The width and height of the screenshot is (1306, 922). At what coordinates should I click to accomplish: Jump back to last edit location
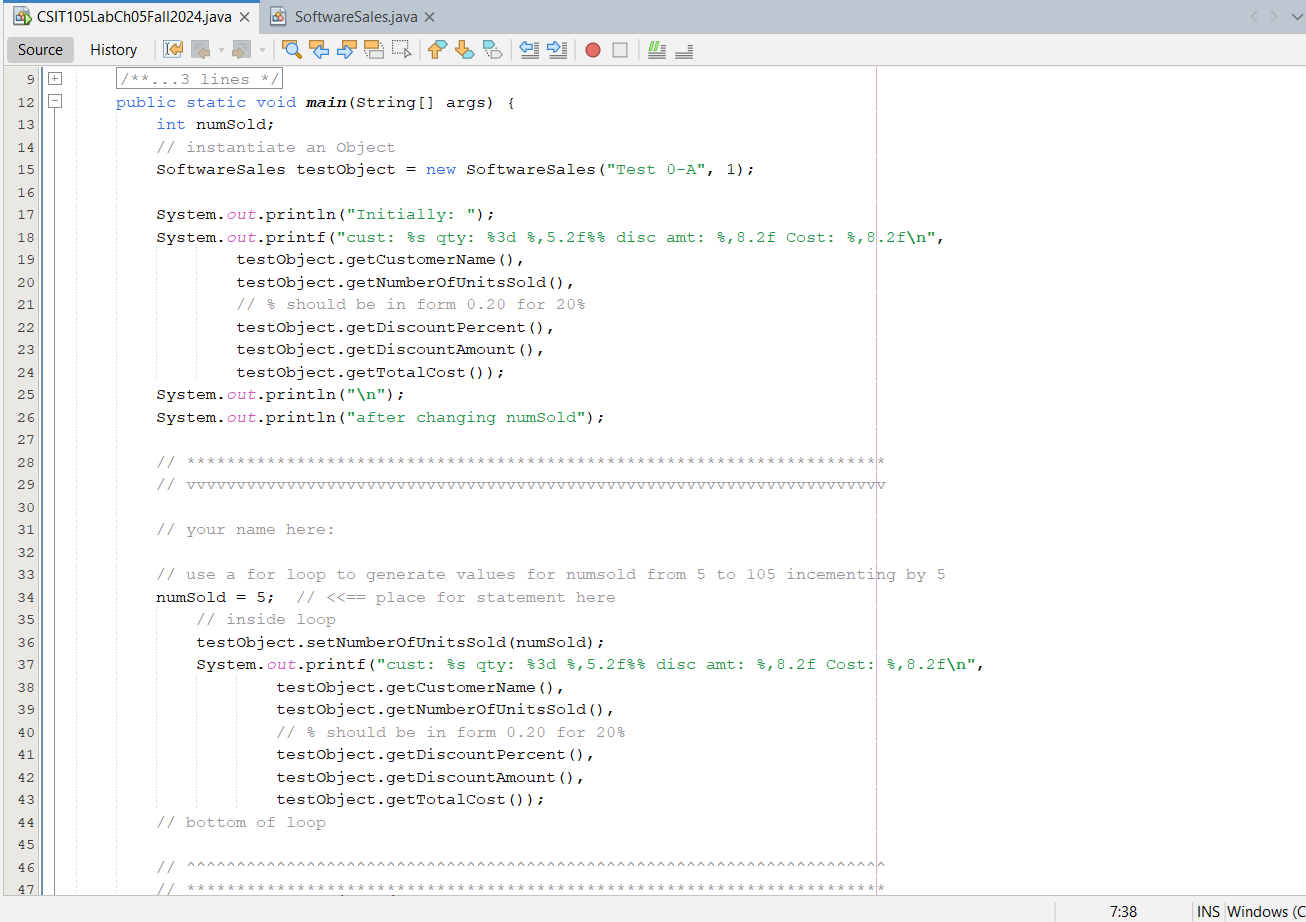click(173, 50)
